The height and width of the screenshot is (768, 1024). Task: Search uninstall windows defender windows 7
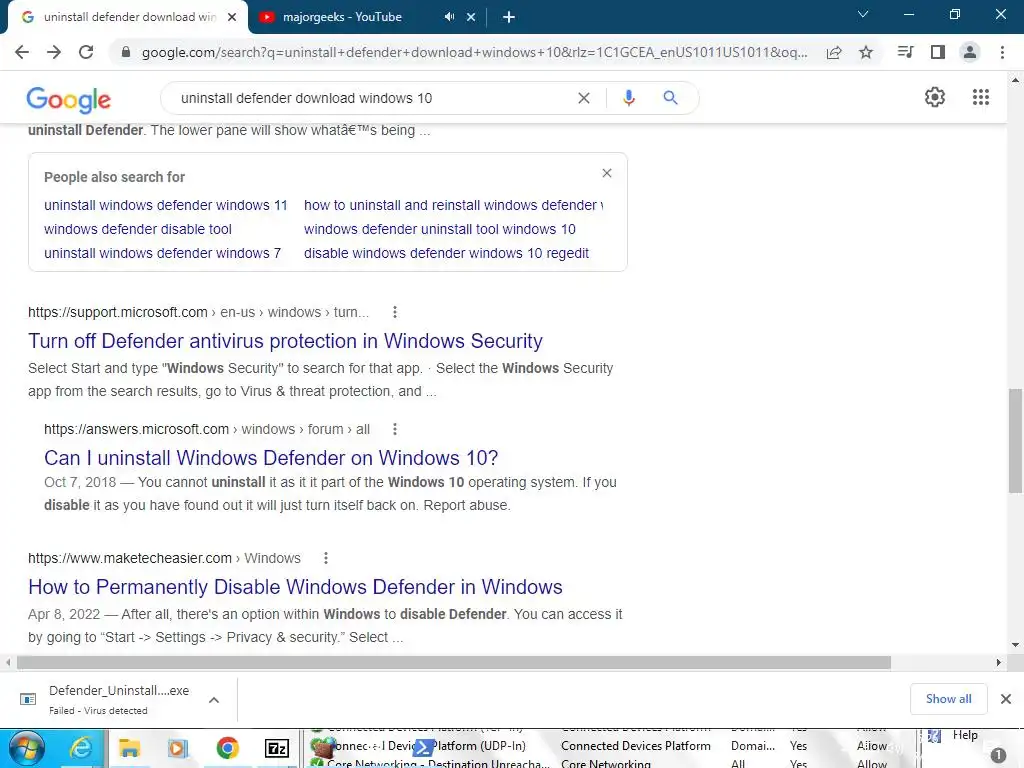point(162,253)
